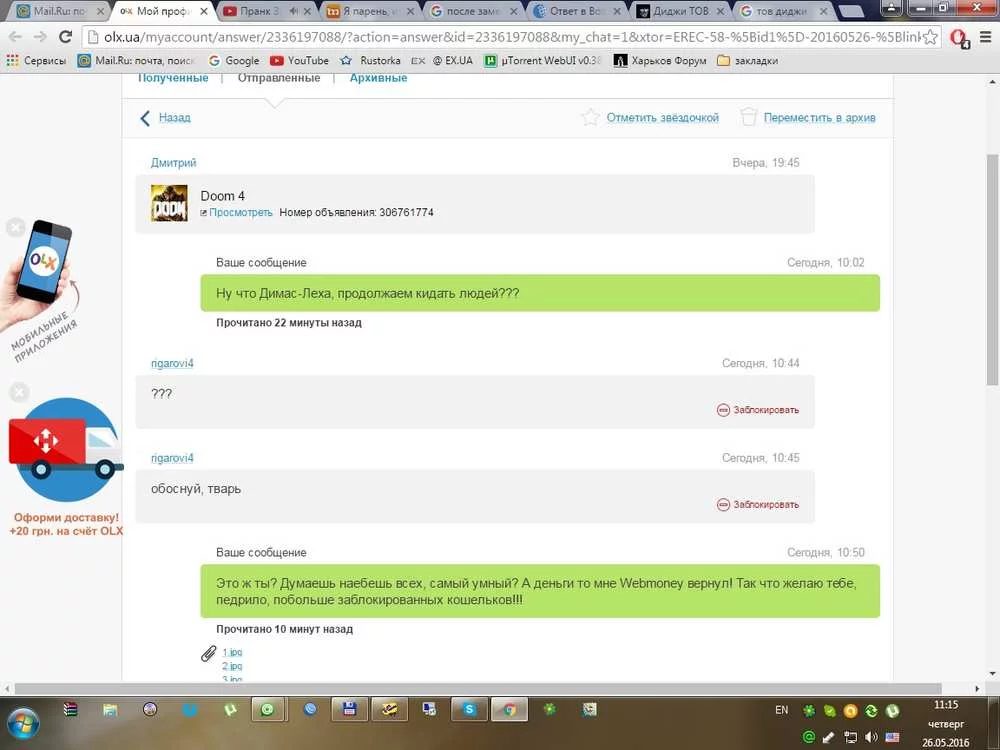Open the Mail.Ru bookmark
The image size is (1000, 750).
(x=135, y=61)
